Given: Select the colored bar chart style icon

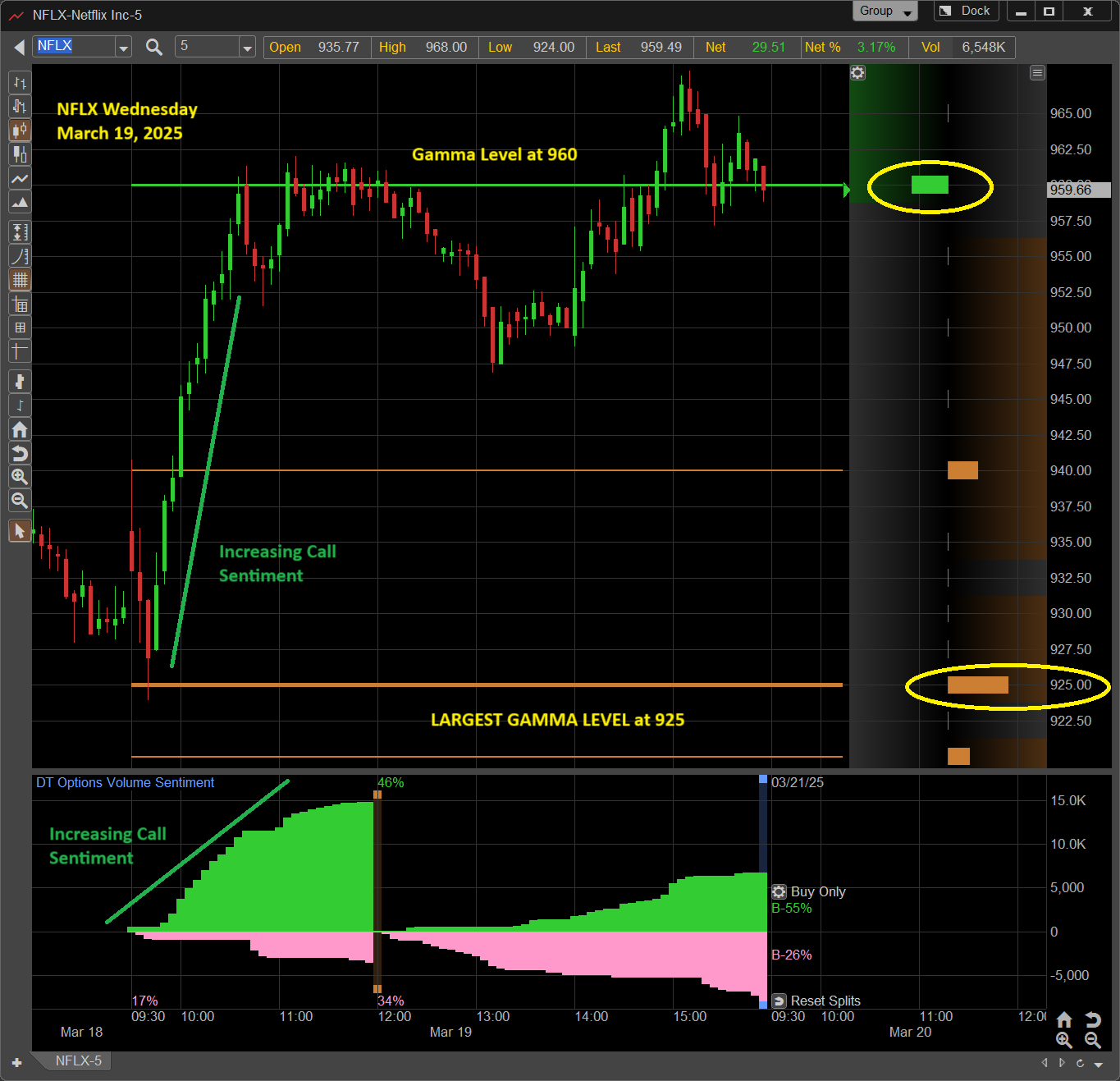Looking at the screenshot, I should pos(20,107).
